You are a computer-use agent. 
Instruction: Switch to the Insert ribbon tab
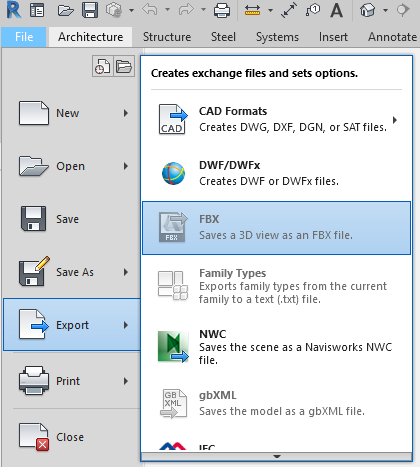tap(333, 37)
